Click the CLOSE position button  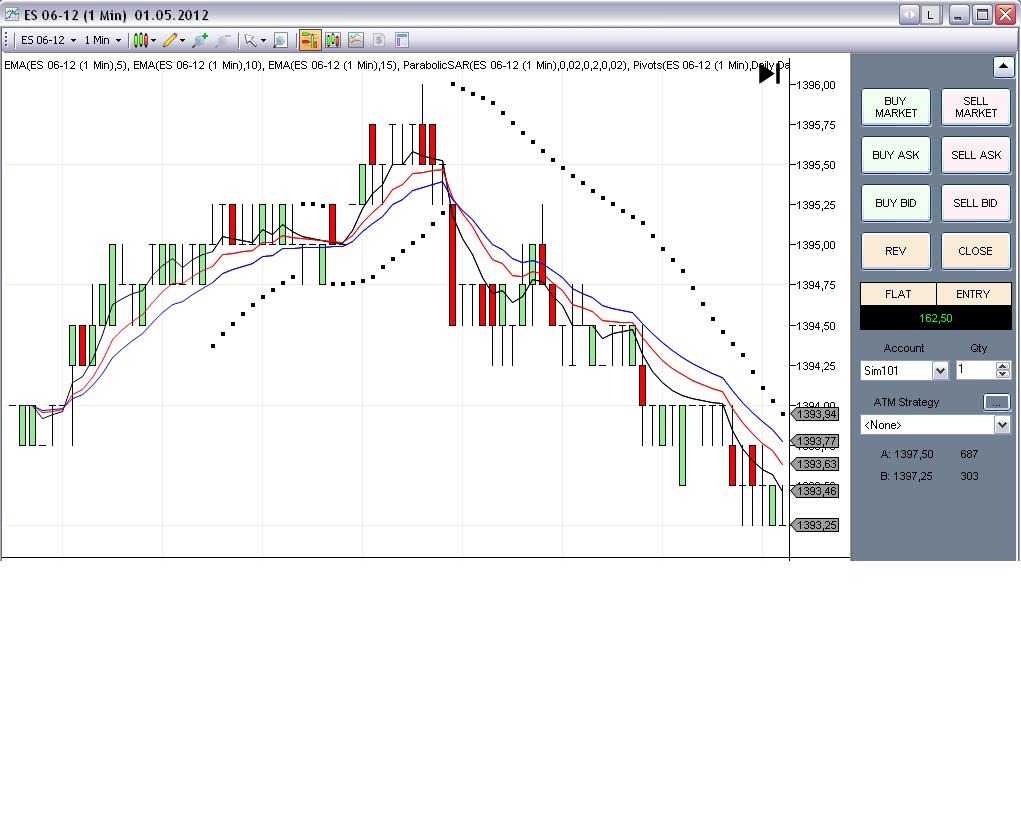coord(975,251)
